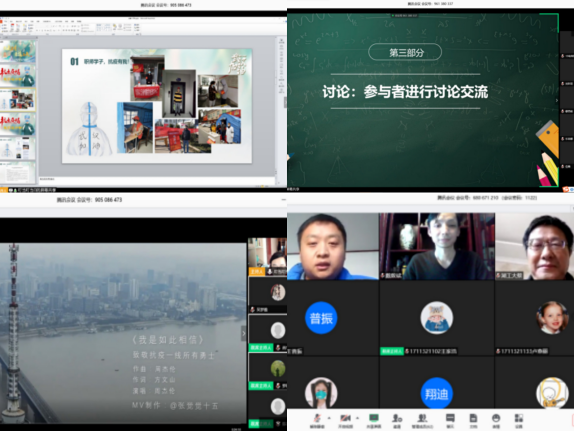The image size is (575, 431).
Task: Start screen sharing with the green icon
Action: 374,419
